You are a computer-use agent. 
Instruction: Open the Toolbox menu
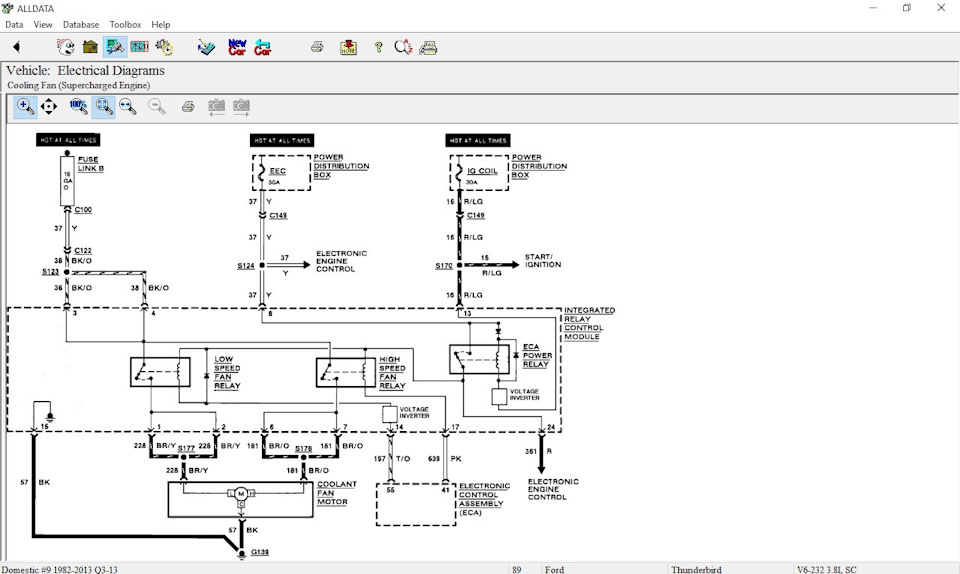click(125, 24)
